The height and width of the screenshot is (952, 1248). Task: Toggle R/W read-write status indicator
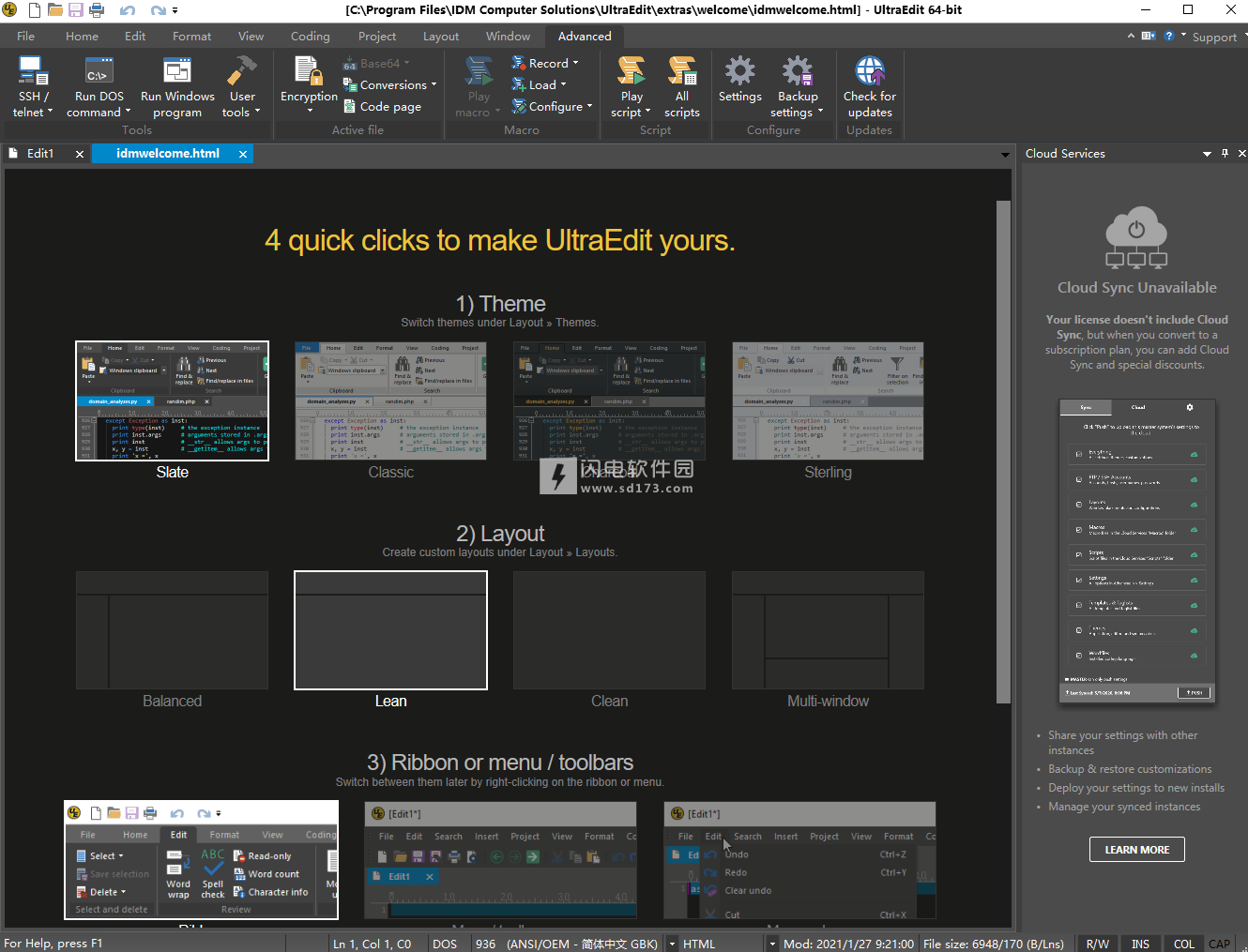point(1097,944)
